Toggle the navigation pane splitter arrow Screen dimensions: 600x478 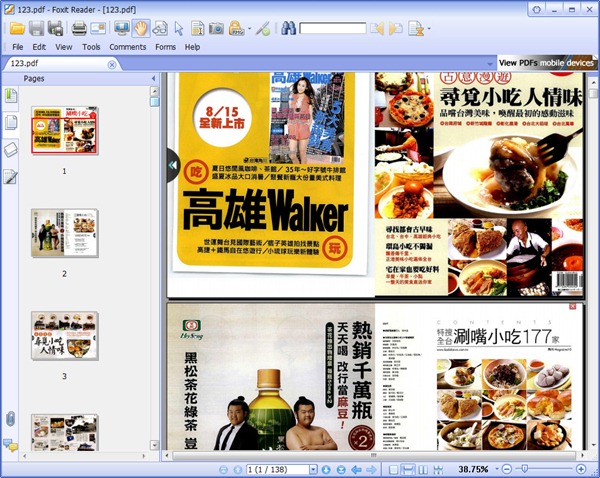tap(172, 165)
